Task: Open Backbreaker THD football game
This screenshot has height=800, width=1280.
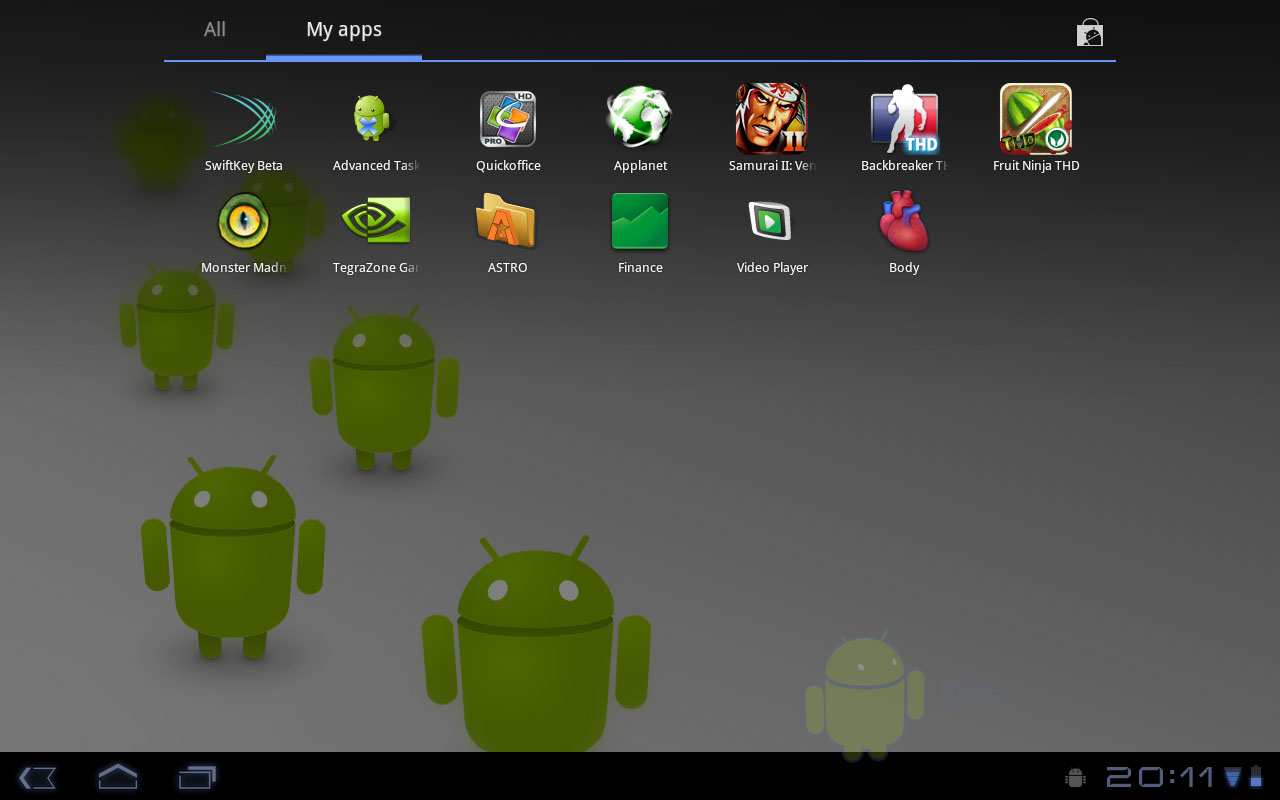Action: point(904,130)
